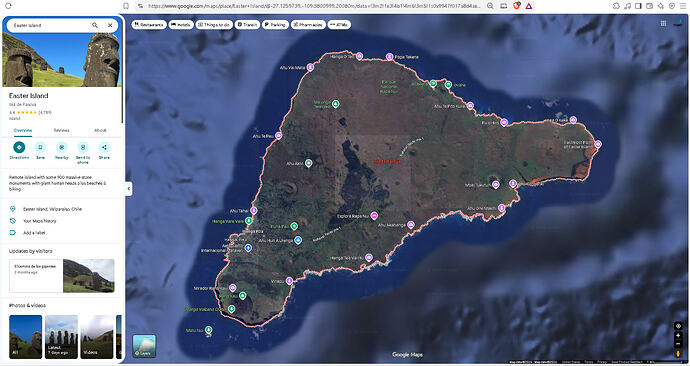
Task: Click the Ahu Akivi map marker
Action: [309, 163]
